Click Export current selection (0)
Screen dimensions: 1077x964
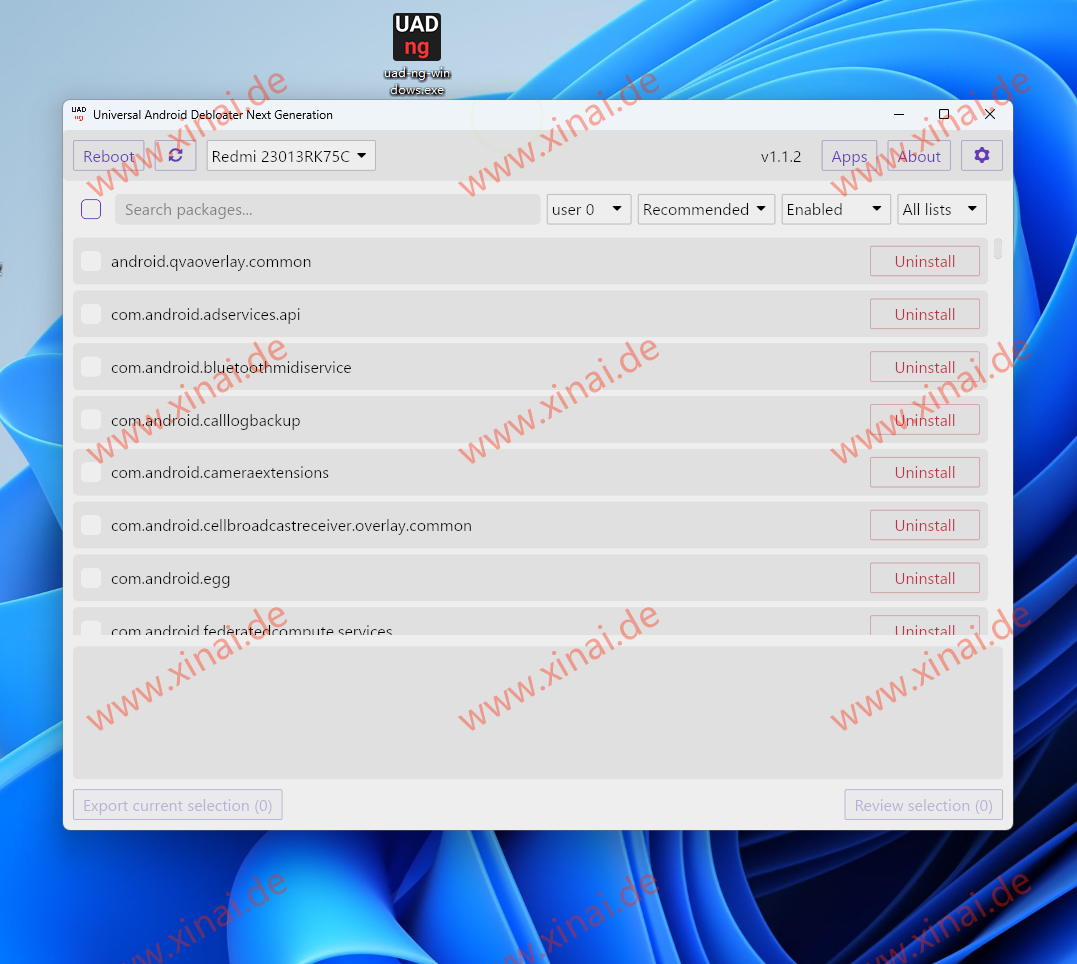pyautogui.click(x=178, y=805)
